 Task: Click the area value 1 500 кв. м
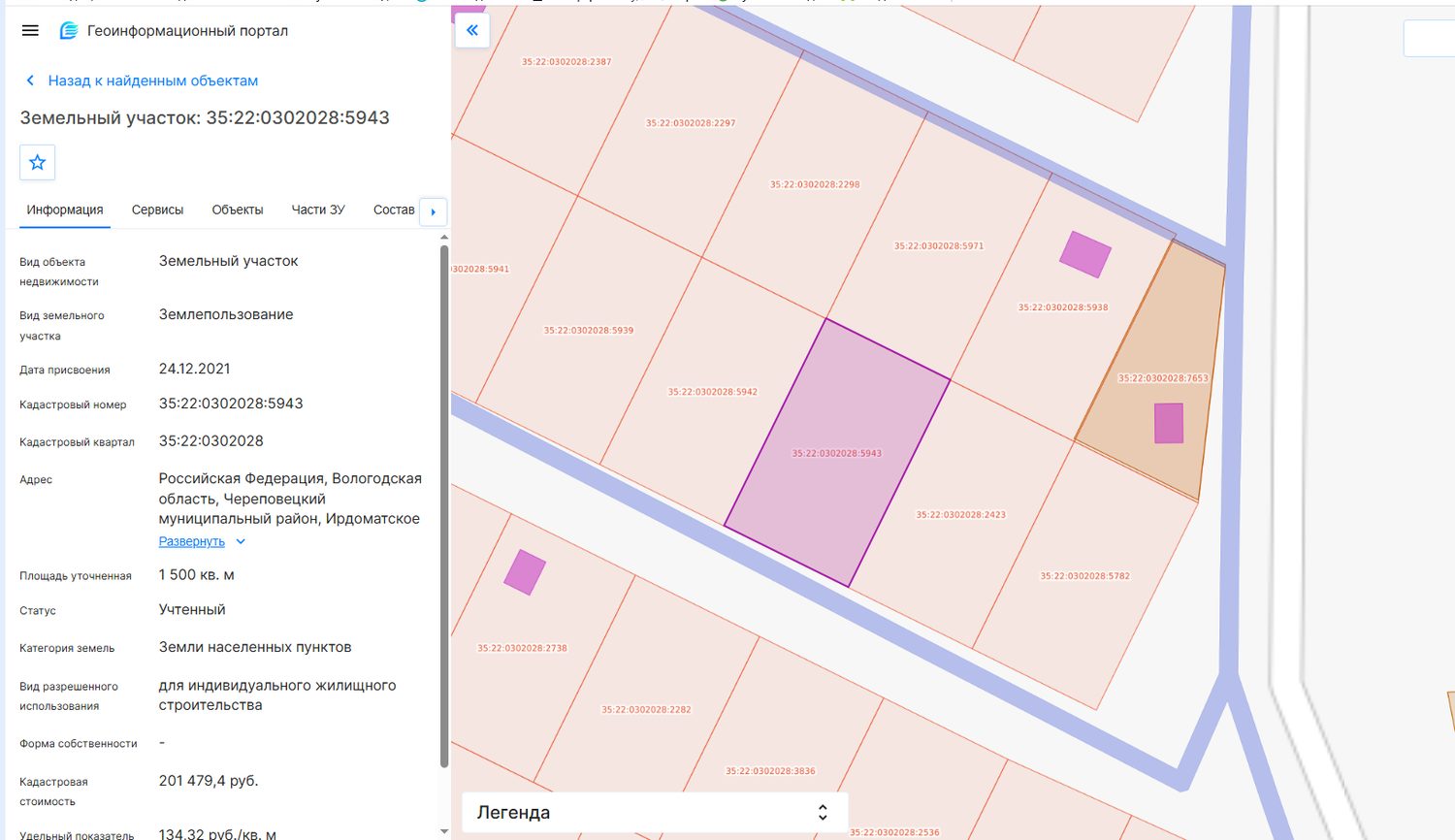pyautogui.click(x=197, y=575)
